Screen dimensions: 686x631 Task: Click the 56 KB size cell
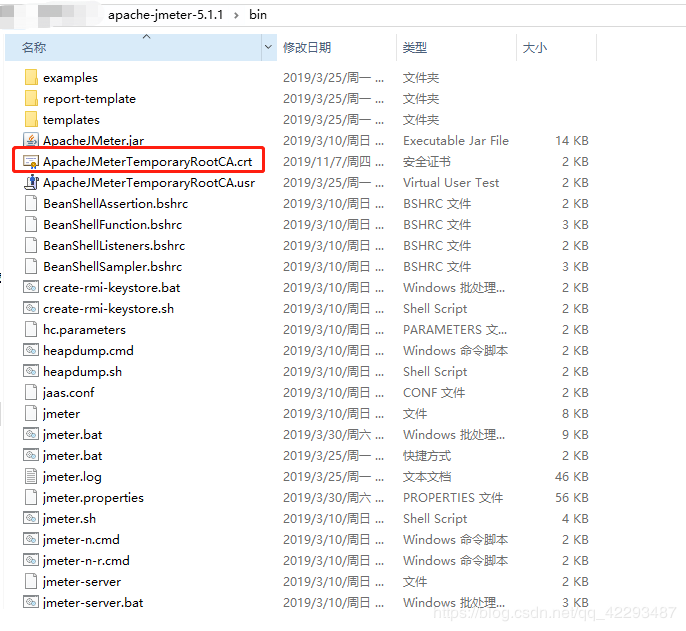(x=572, y=498)
